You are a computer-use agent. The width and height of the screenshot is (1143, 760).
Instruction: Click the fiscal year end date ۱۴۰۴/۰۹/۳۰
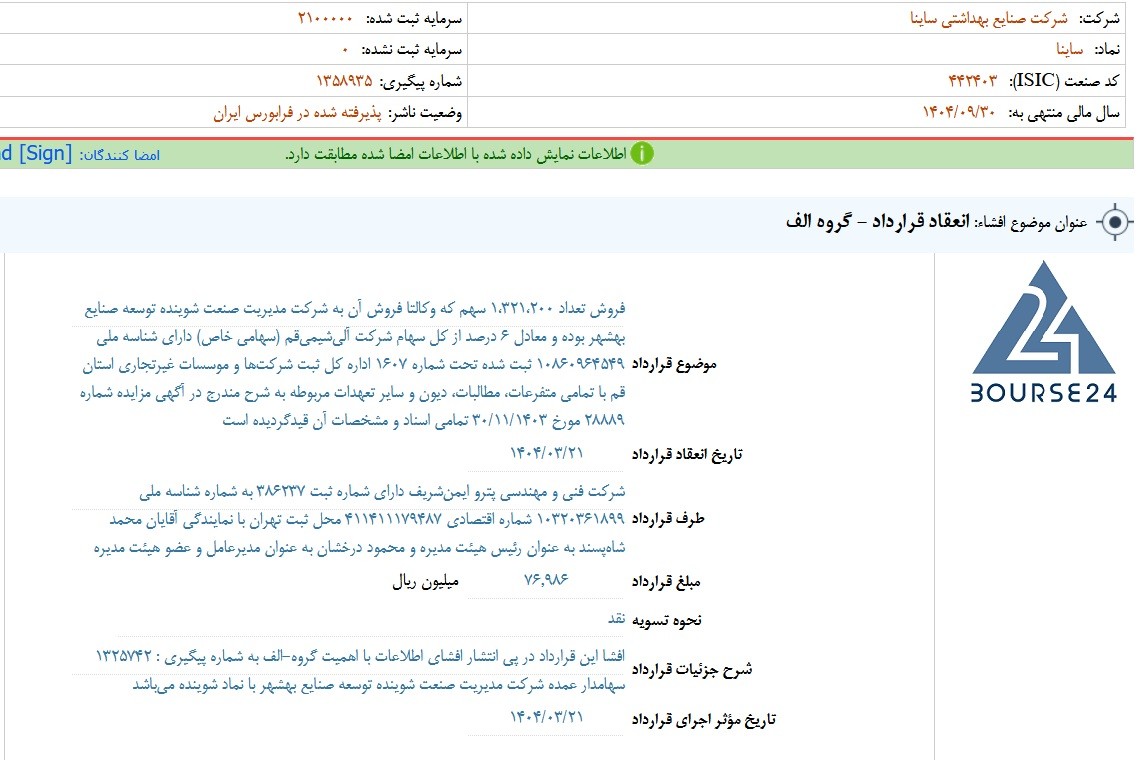[959, 112]
